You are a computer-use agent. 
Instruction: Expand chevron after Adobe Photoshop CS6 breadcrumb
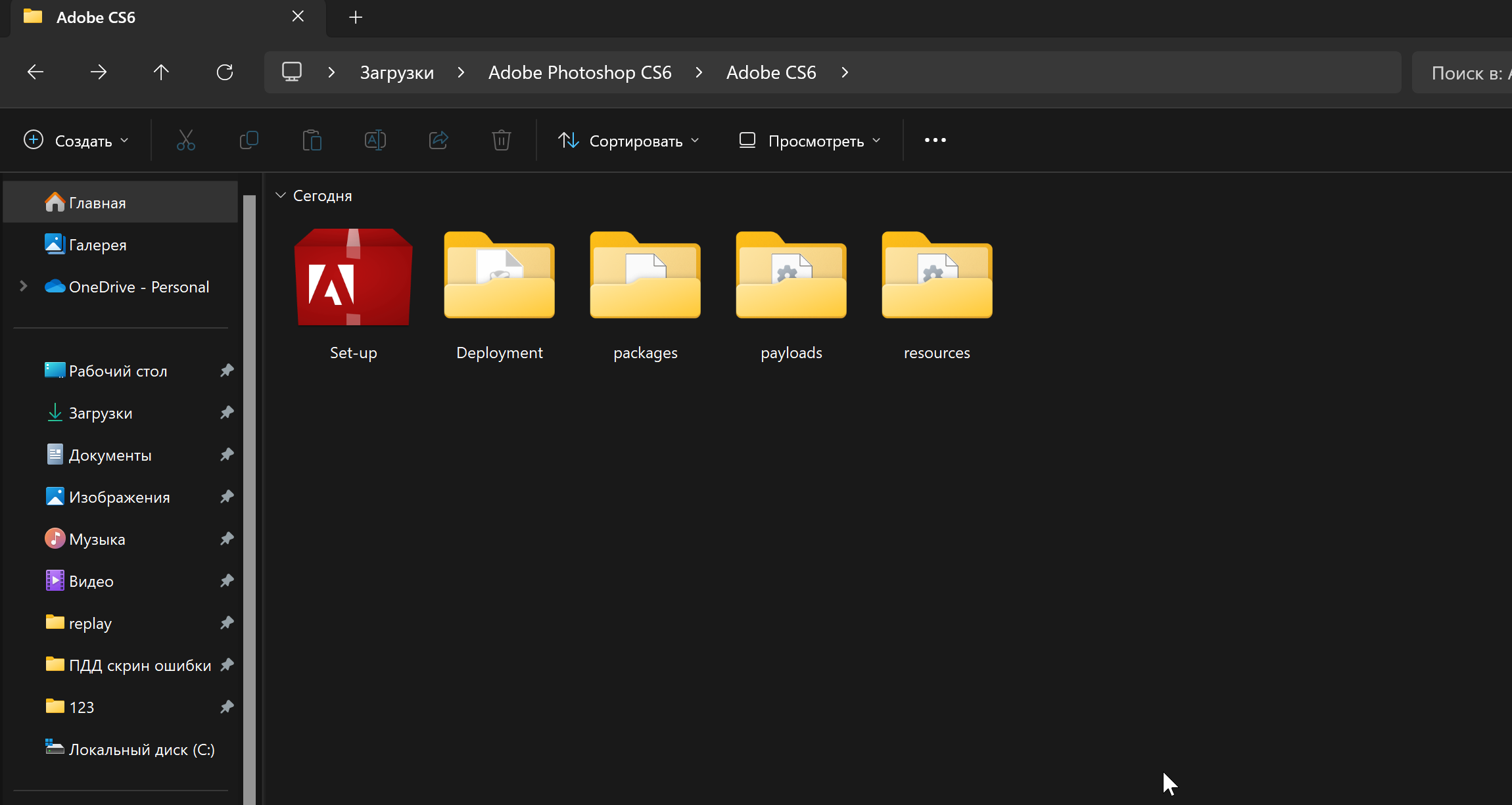[x=699, y=72]
